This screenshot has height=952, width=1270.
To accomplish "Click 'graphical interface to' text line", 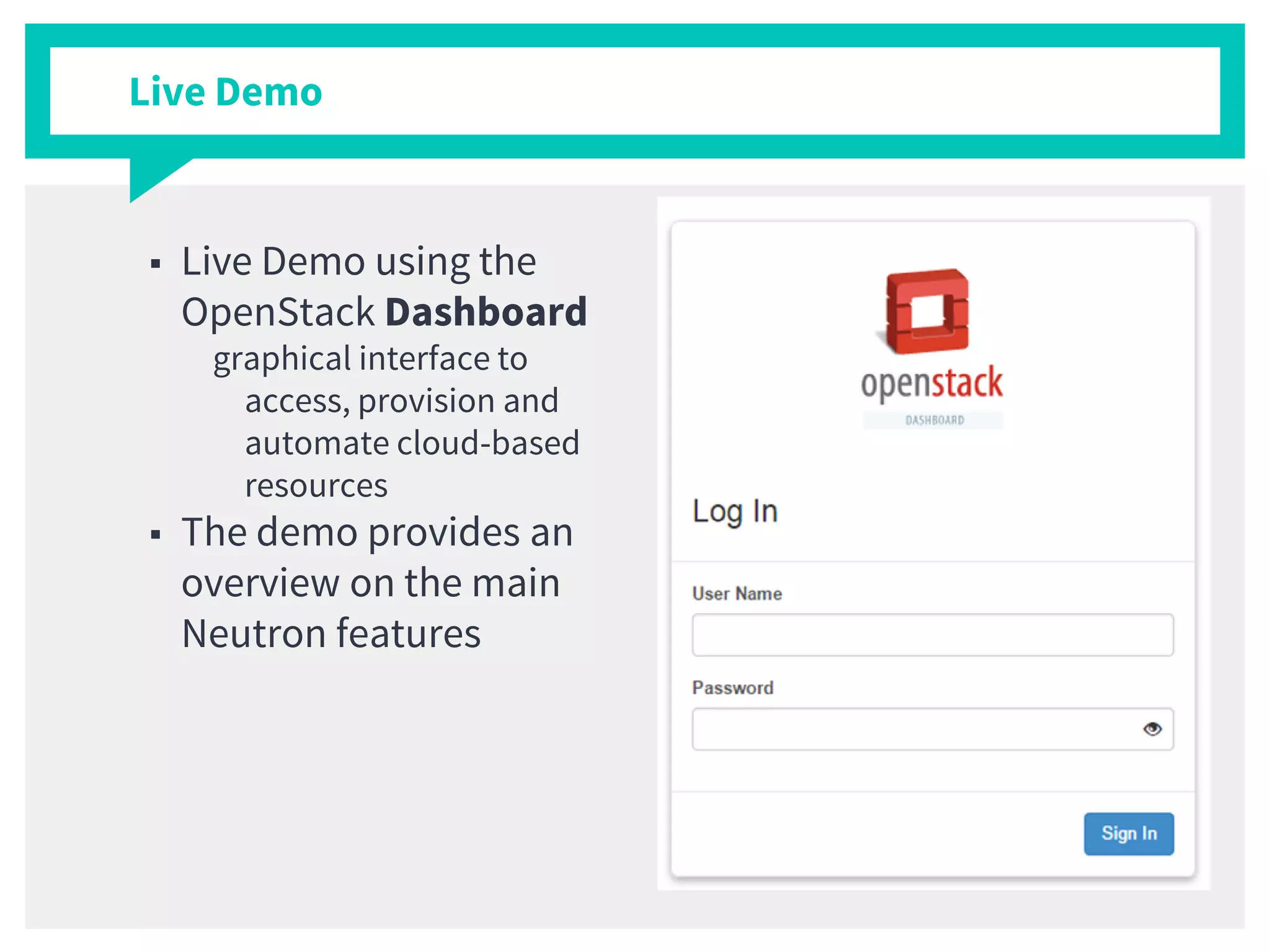I will pos(370,359).
